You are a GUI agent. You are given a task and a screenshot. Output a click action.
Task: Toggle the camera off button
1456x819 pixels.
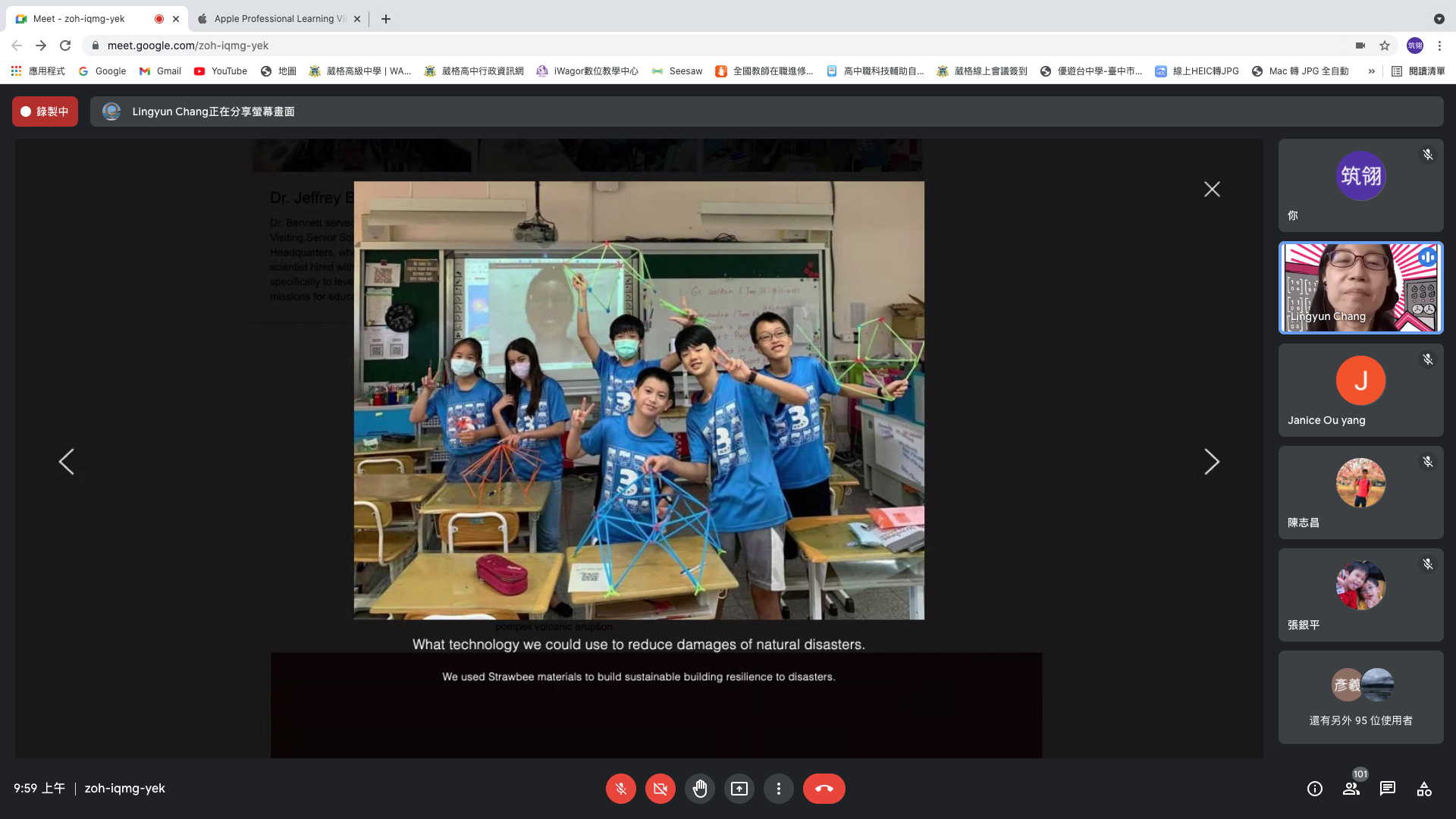click(x=660, y=789)
